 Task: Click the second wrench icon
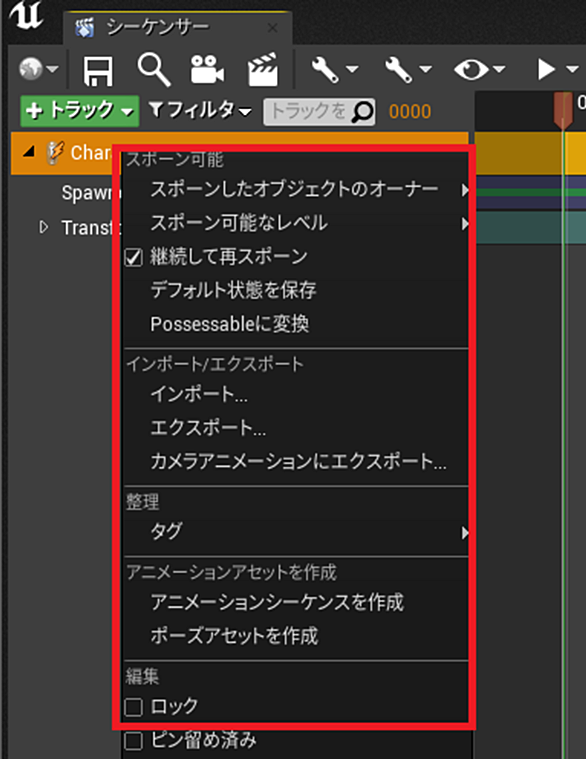coord(398,69)
